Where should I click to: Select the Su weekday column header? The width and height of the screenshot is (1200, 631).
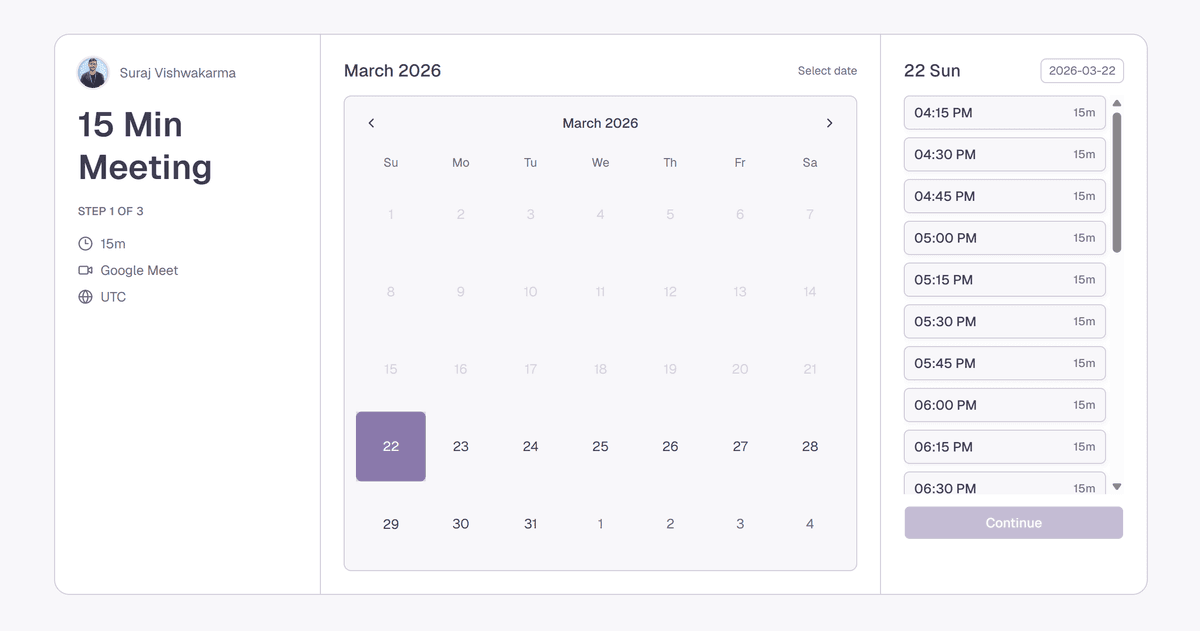pos(390,162)
